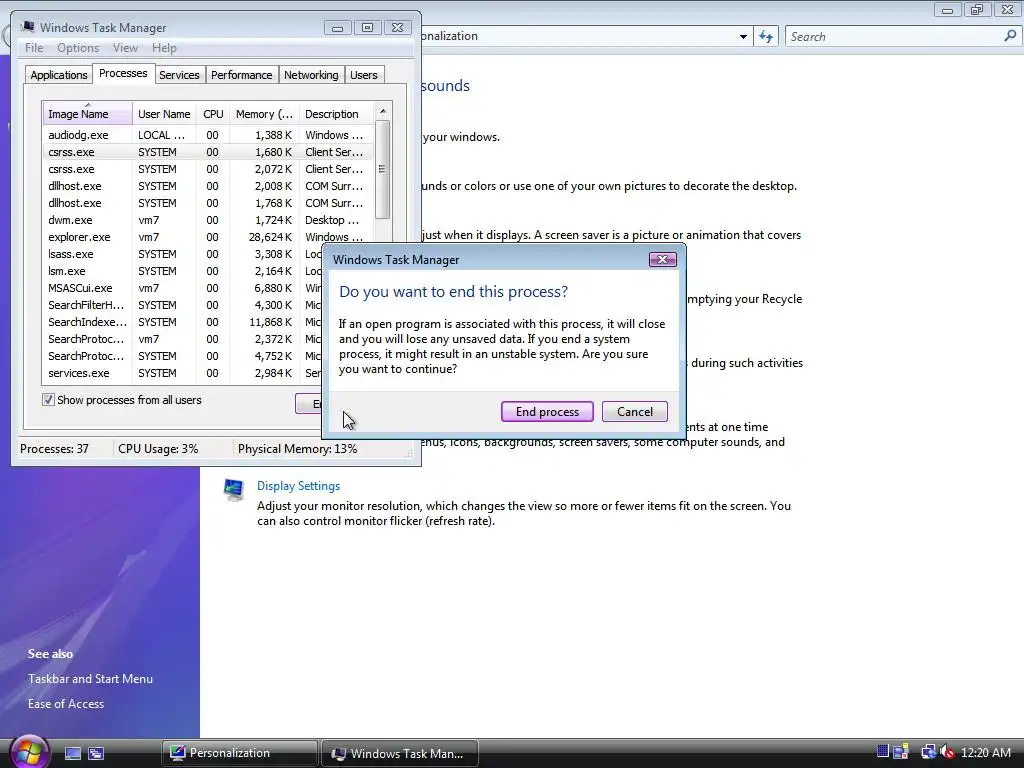Click the process list scrollbar thumb

click(383, 170)
